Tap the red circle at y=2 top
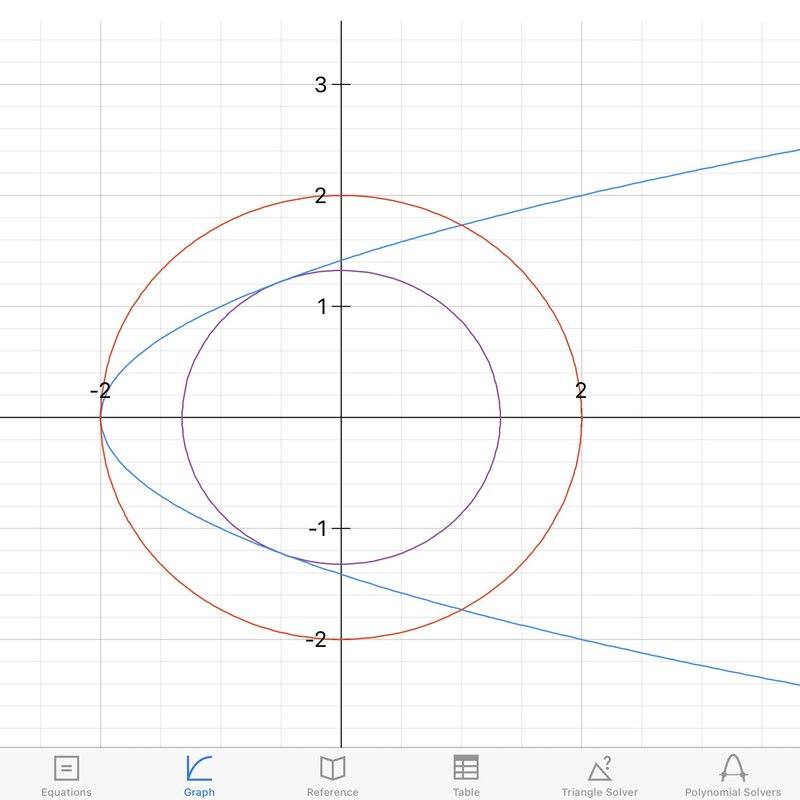 tap(341, 195)
